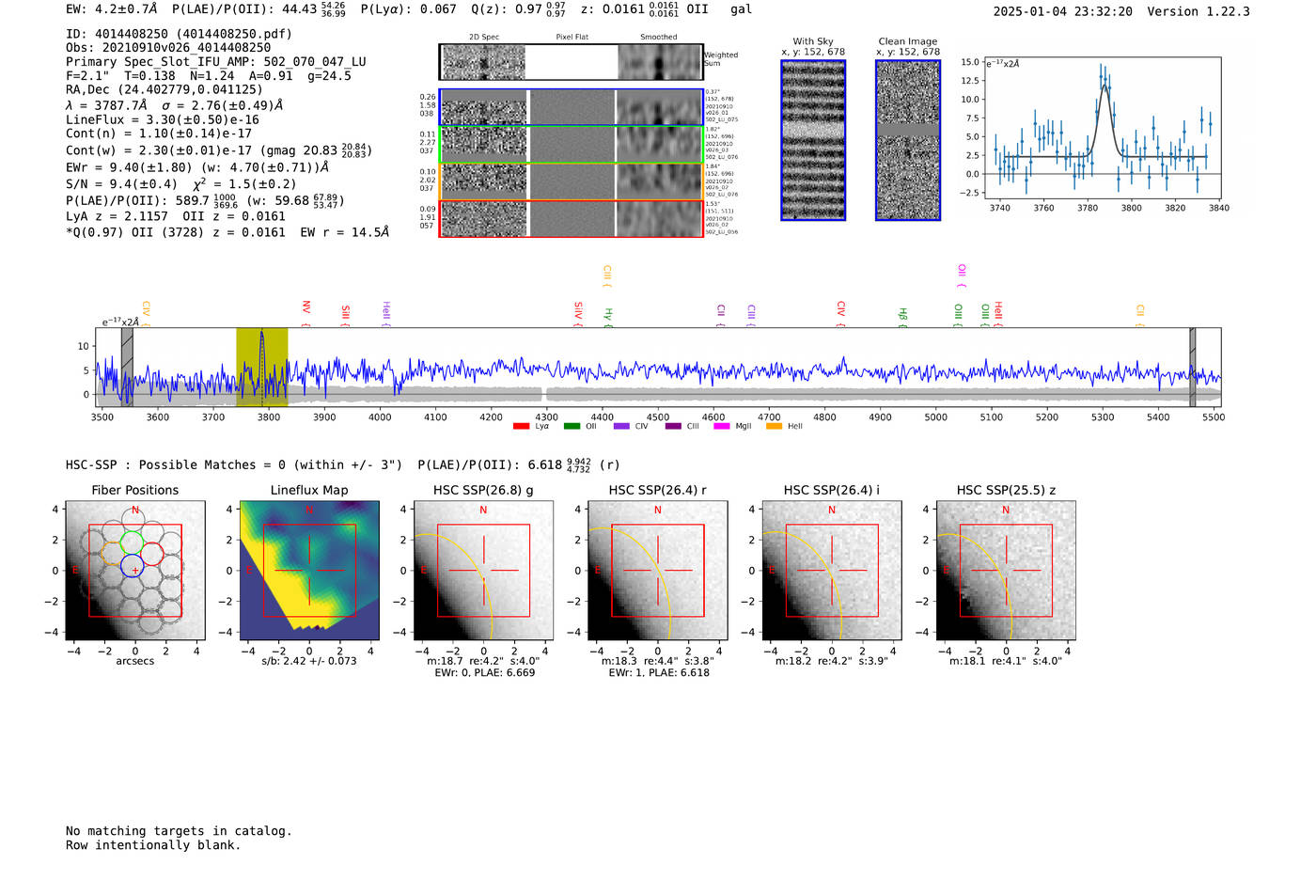Open the HSC SSP(26.4) i image
The width and height of the screenshot is (1316, 896).
[832, 571]
